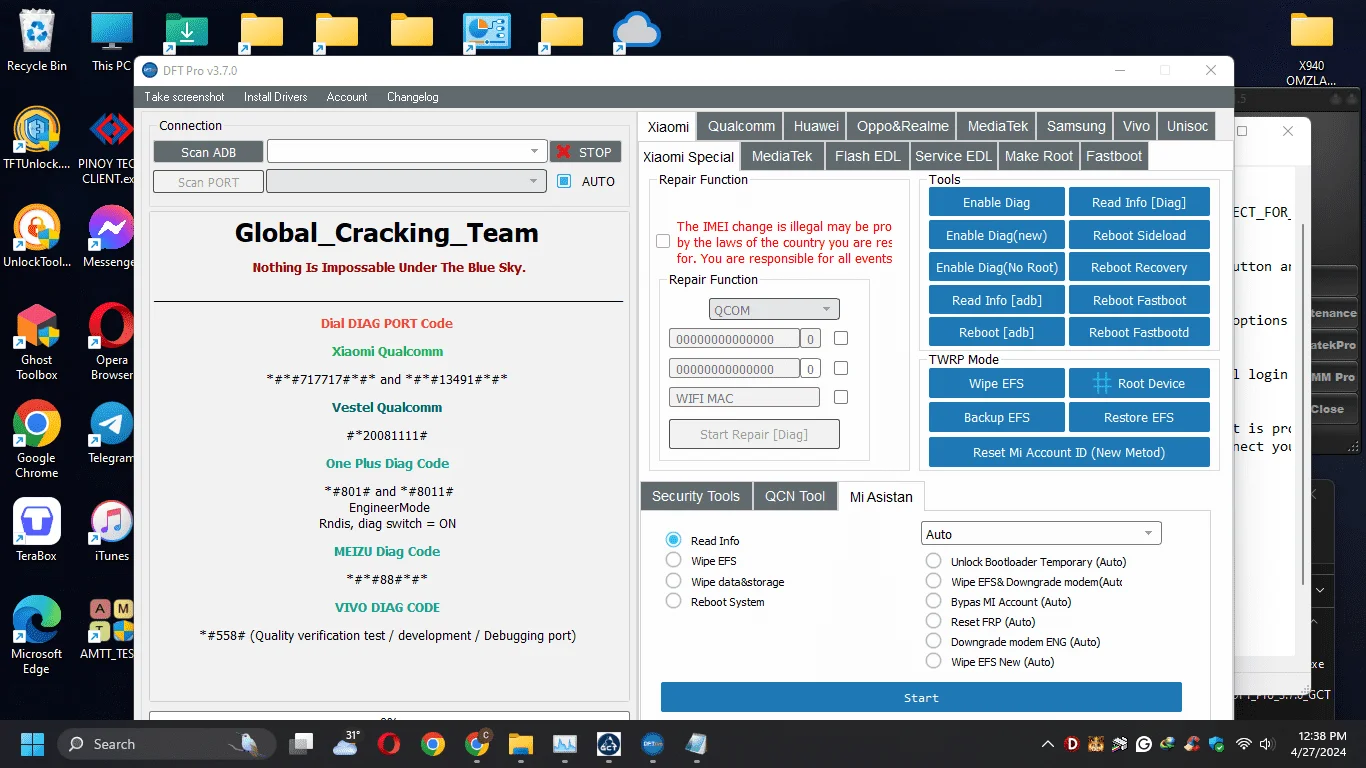Switch to the Huawei tab
Viewport: 1366px width, 768px height.
click(816, 126)
